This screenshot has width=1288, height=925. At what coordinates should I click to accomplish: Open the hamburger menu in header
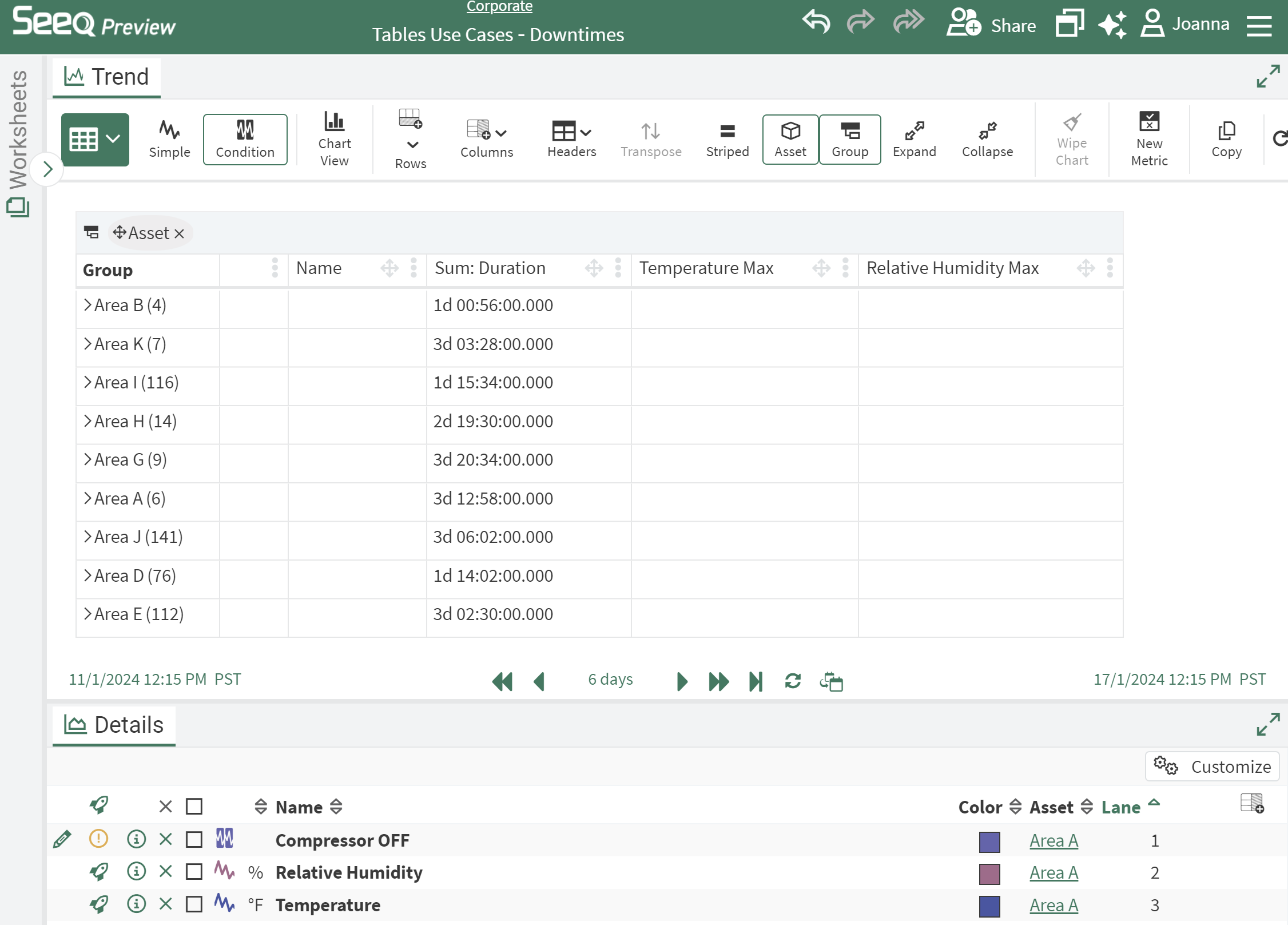coord(1259,25)
